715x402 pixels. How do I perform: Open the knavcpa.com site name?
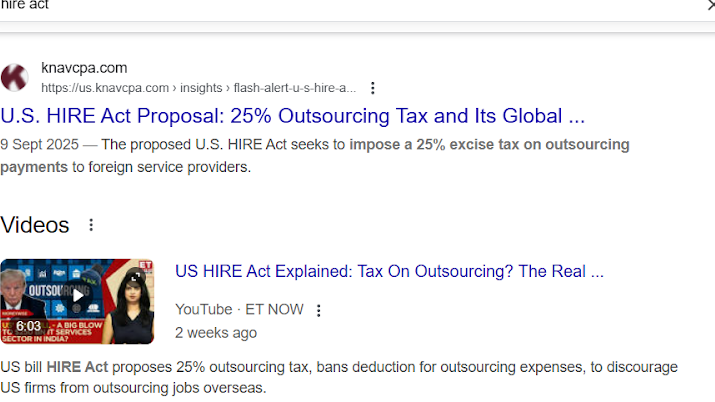click(x=84, y=68)
